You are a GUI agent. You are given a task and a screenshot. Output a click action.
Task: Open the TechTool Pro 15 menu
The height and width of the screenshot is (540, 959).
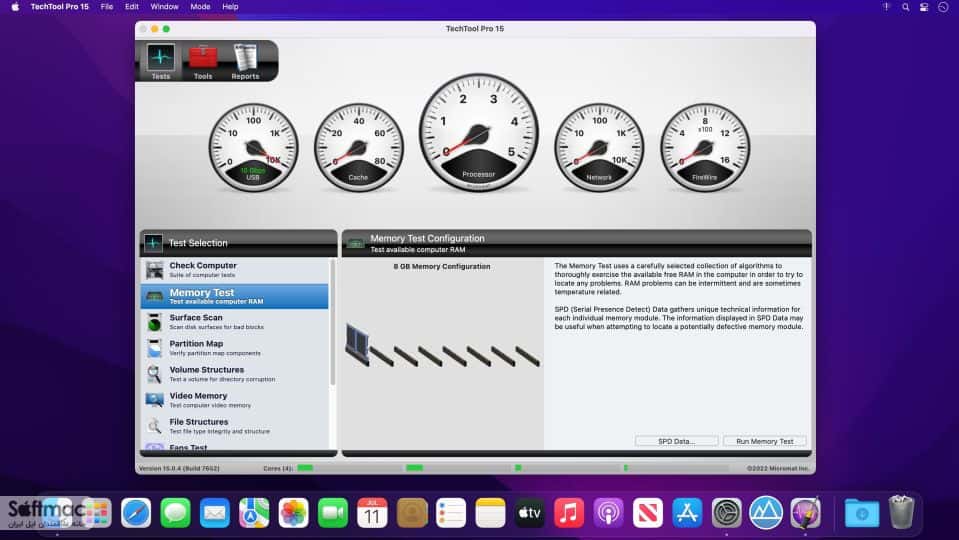[59, 7]
